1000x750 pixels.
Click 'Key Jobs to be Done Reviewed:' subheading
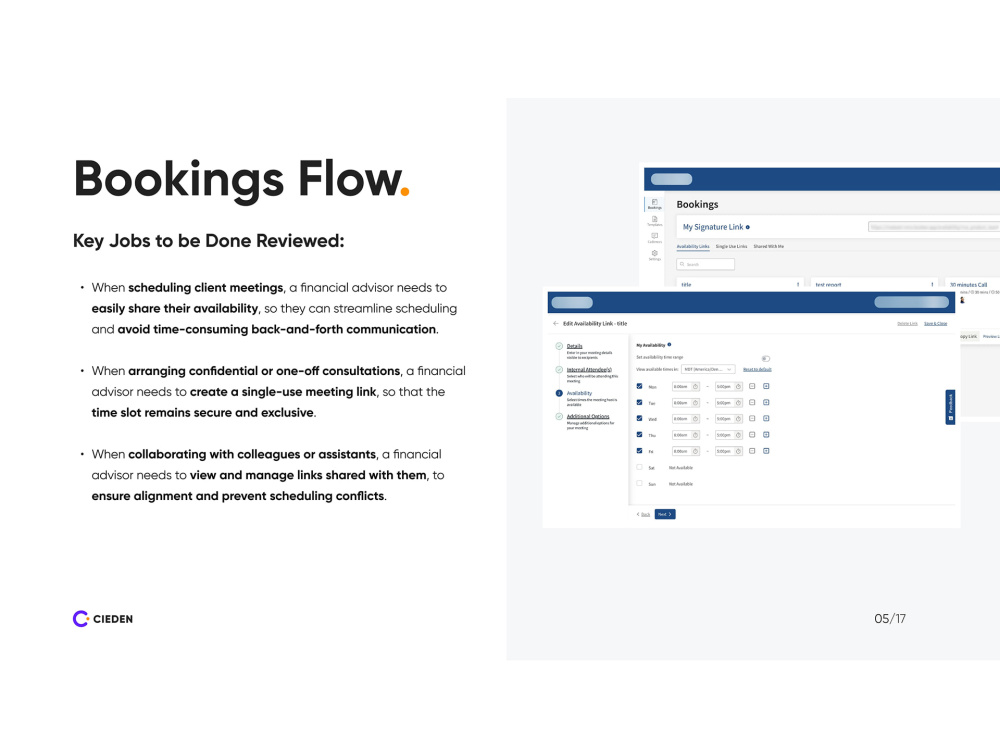209,240
